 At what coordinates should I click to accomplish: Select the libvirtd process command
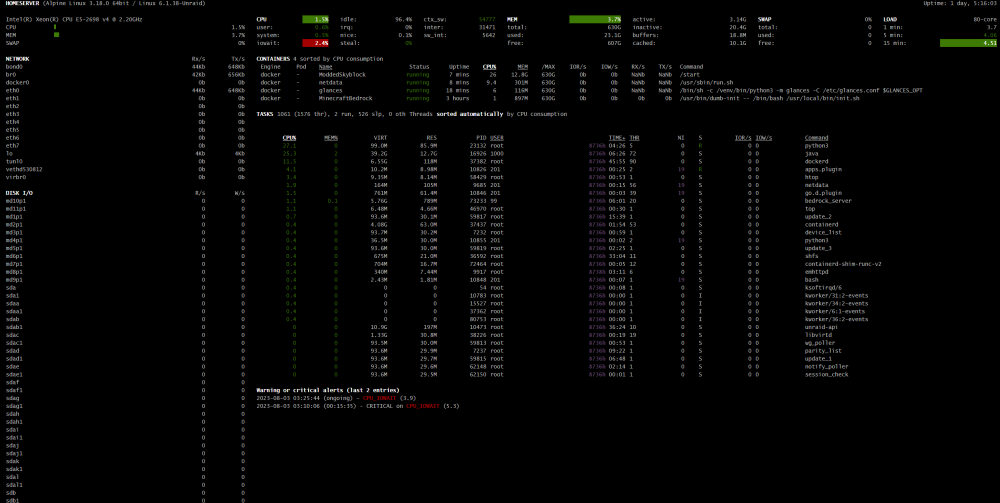[x=818, y=335]
